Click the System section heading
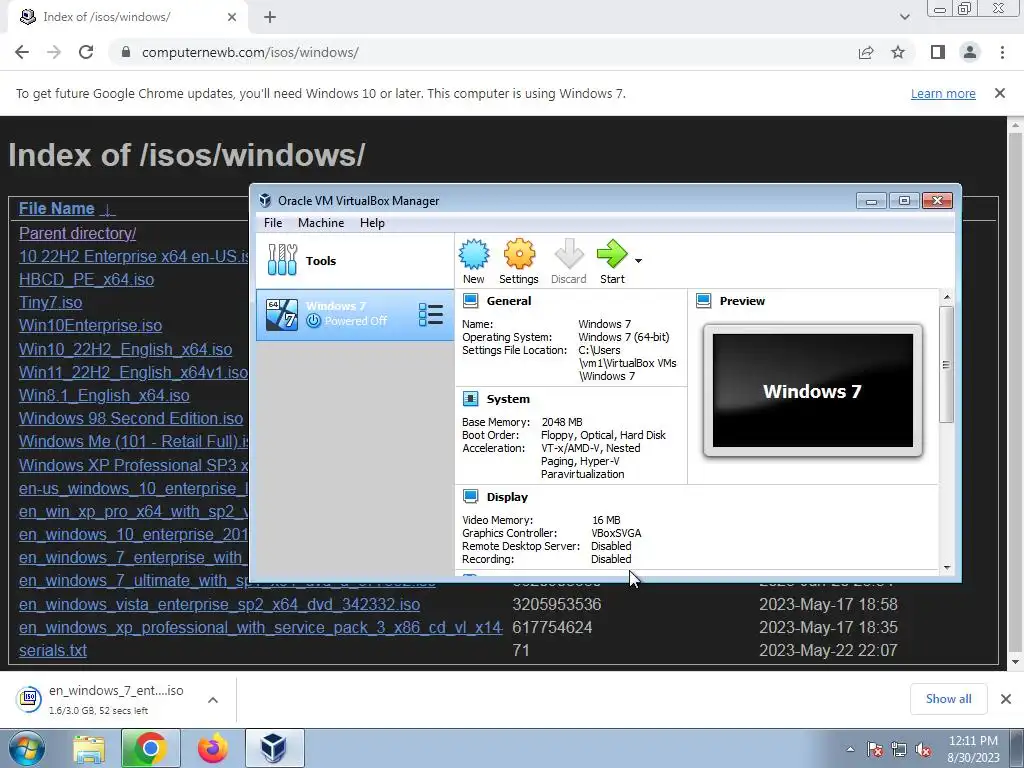 (508, 399)
